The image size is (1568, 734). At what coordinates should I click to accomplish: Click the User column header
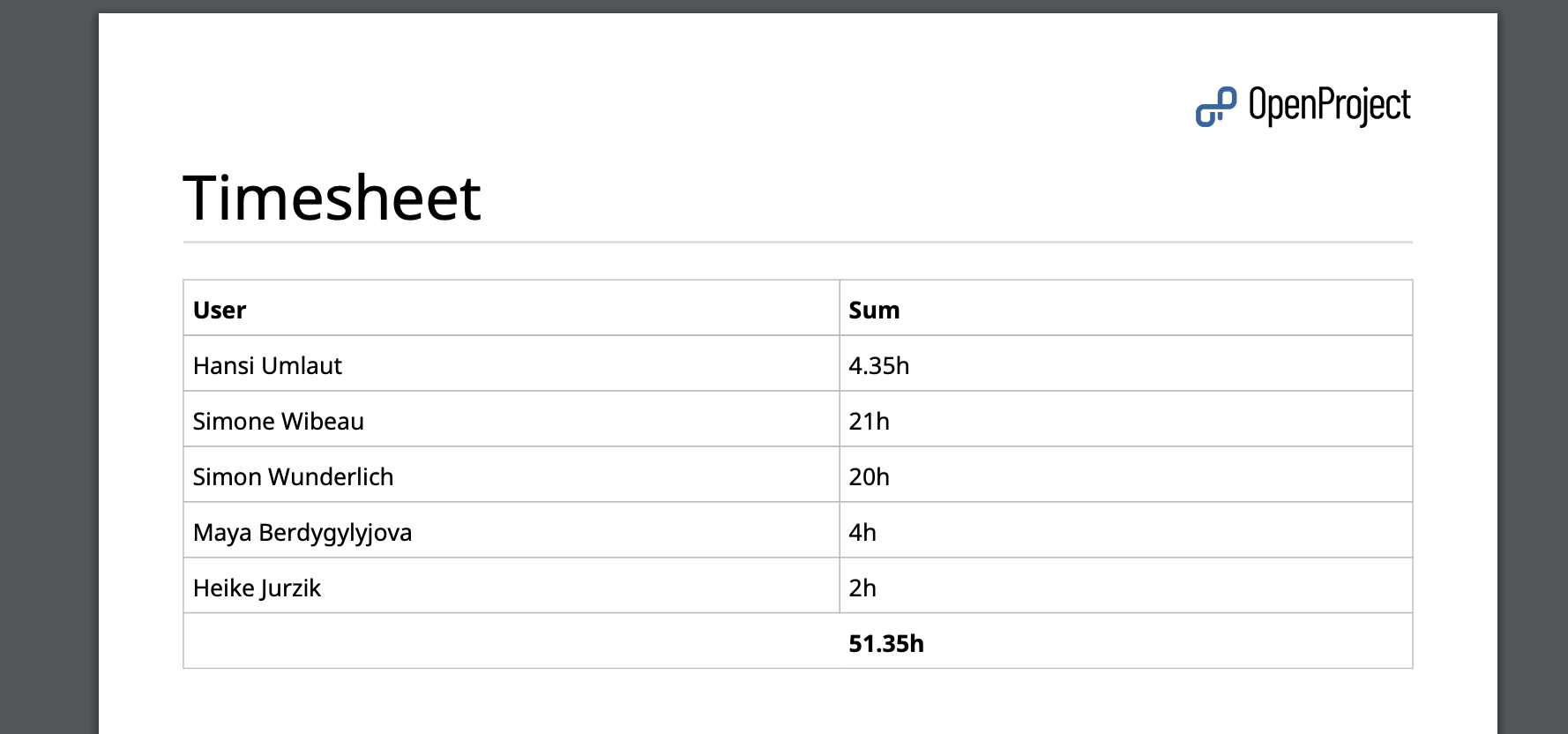pos(220,310)
